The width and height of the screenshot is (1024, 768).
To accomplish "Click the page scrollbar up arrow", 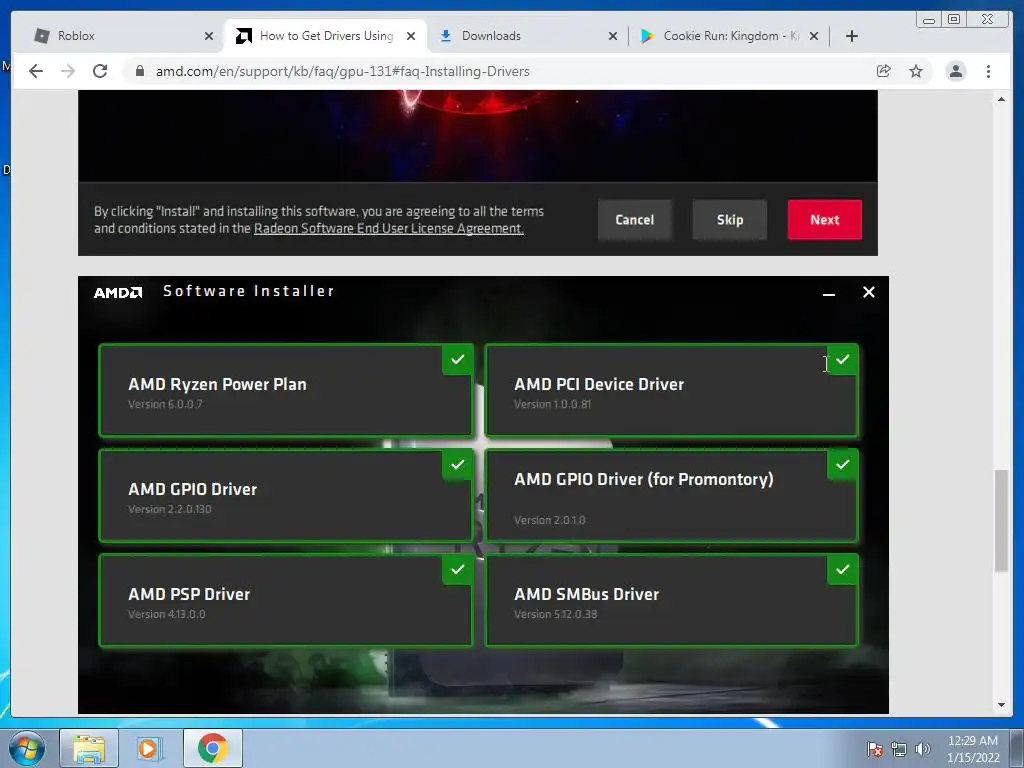I will pos(1001,99).
